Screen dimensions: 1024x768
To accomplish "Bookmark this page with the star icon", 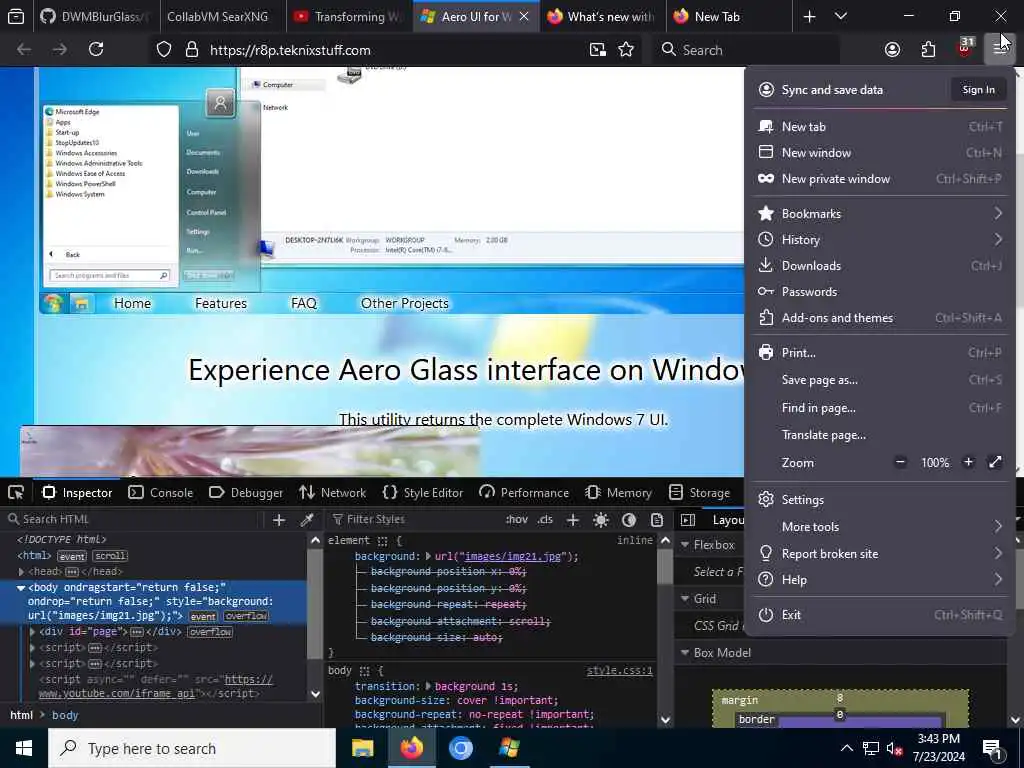I will click(626, 50).
